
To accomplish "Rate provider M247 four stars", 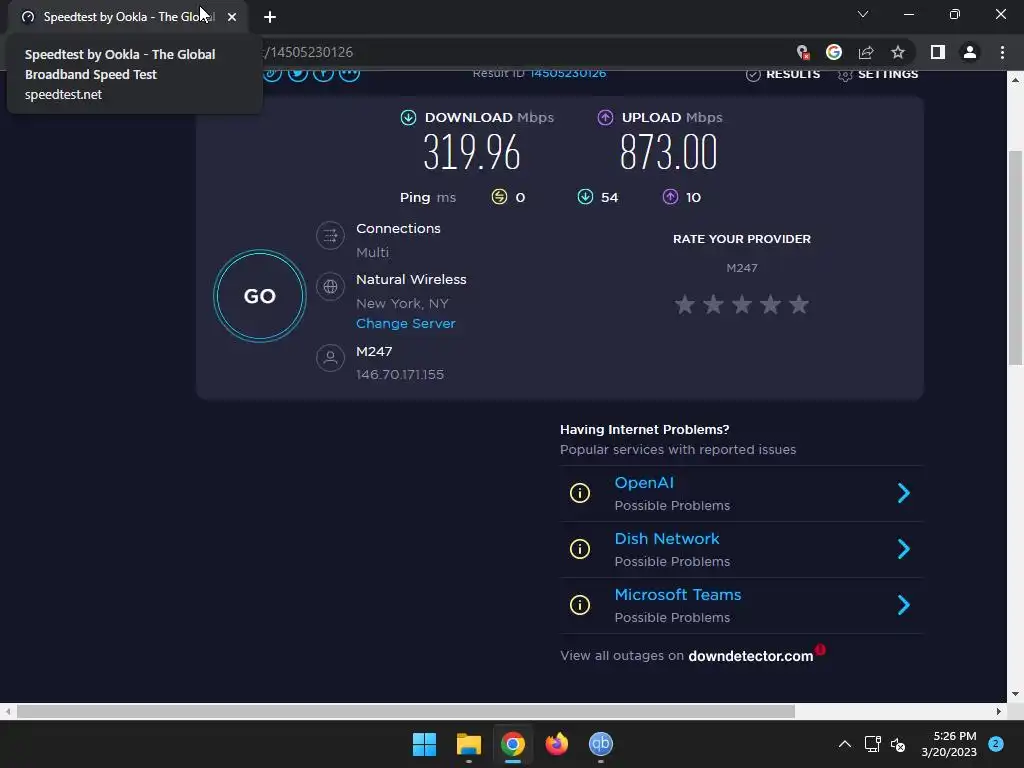I will pyautogui.click(x=771, y=304).
